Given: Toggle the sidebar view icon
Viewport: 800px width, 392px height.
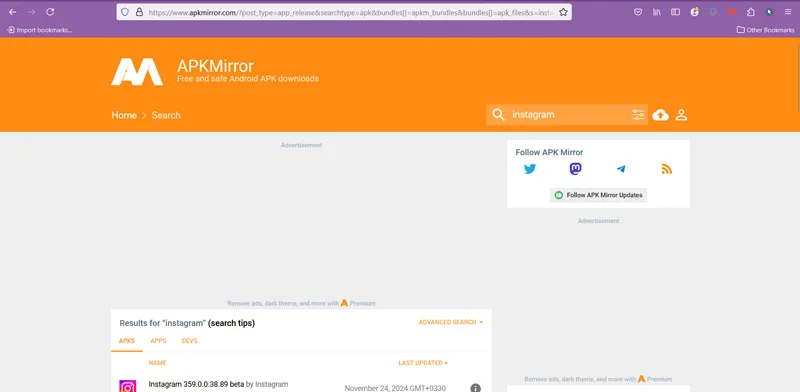Looking at the screenshot, I should pyautogui.click(x=676, y=12).
